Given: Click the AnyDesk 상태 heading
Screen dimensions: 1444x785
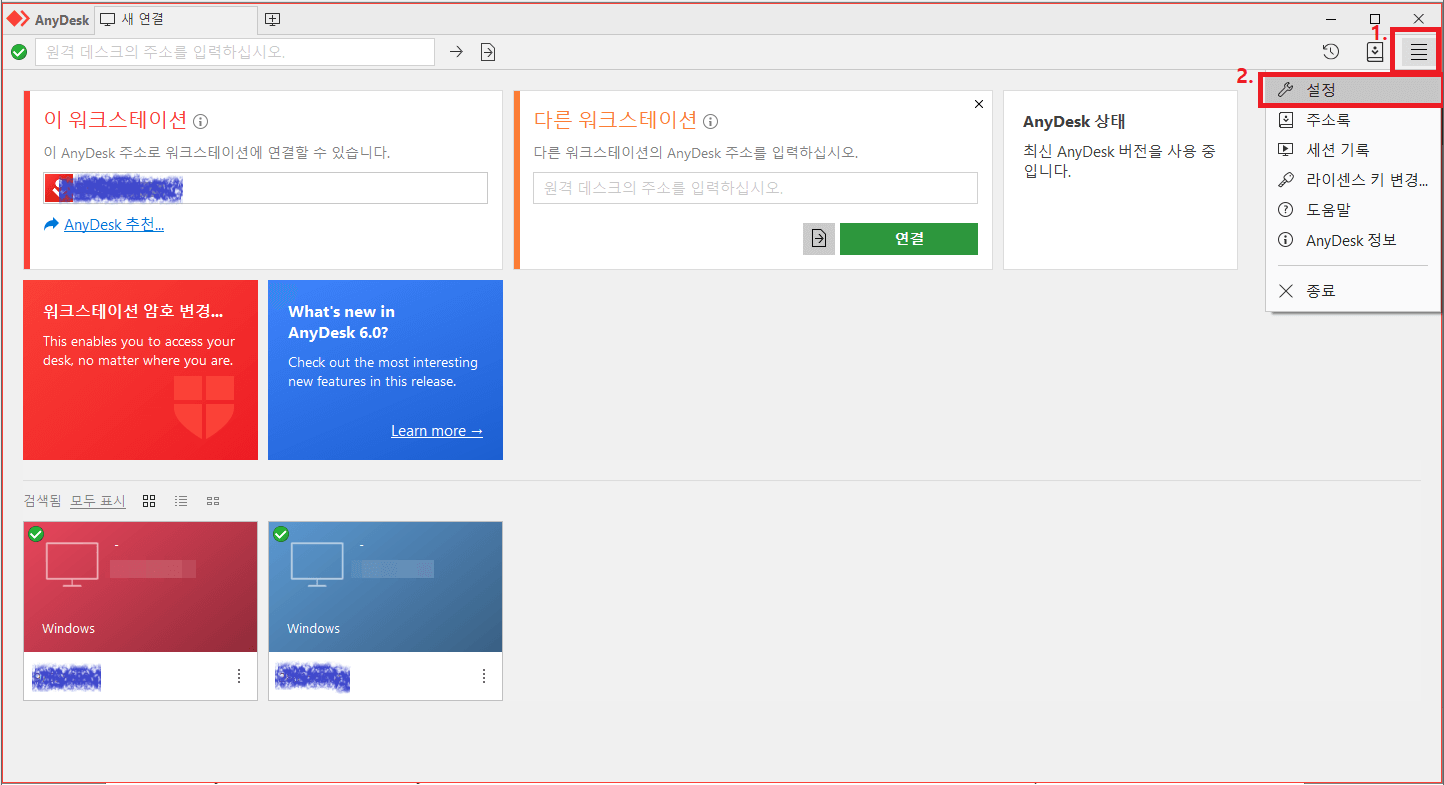Looking at the screenshot, I should [x=1074, y=122].
